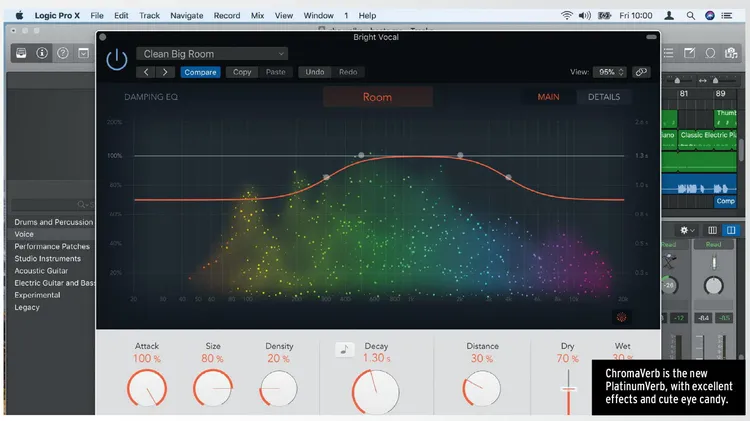Click the Undo button
Viewport: 750px width, 421px height.
[314, 72]
